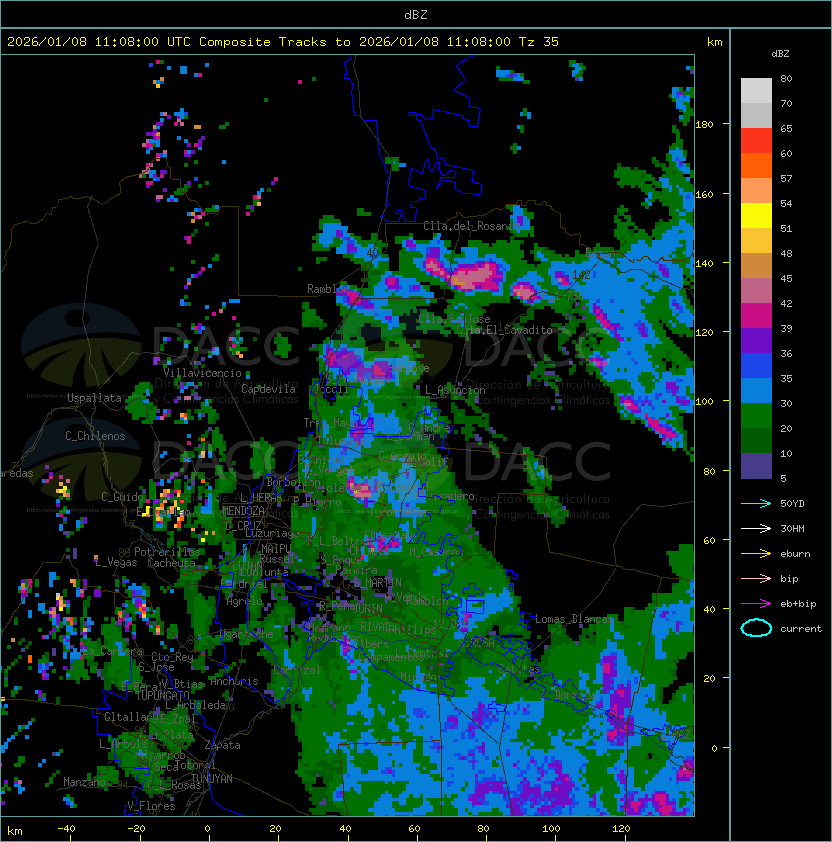Click the 'Zapata' place label
This screenshot has width=832, height=842.
[222, 745]
